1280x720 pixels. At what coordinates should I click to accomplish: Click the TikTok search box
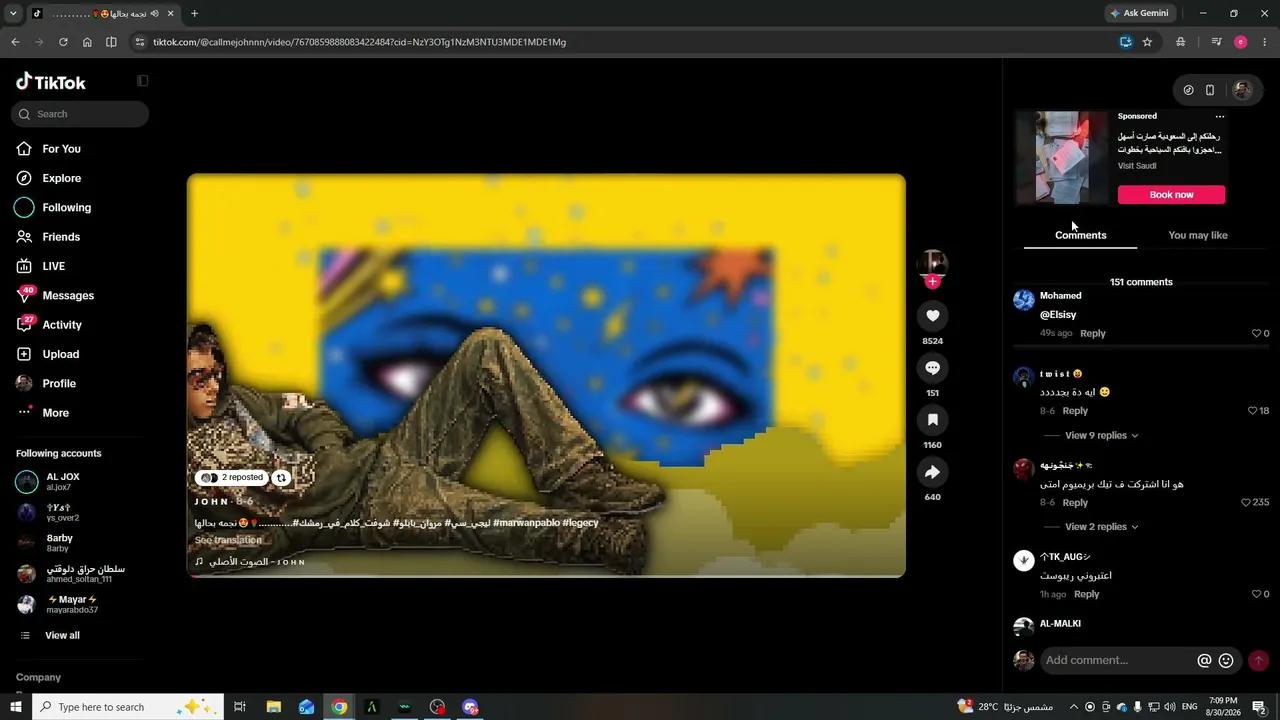point(80,114)
